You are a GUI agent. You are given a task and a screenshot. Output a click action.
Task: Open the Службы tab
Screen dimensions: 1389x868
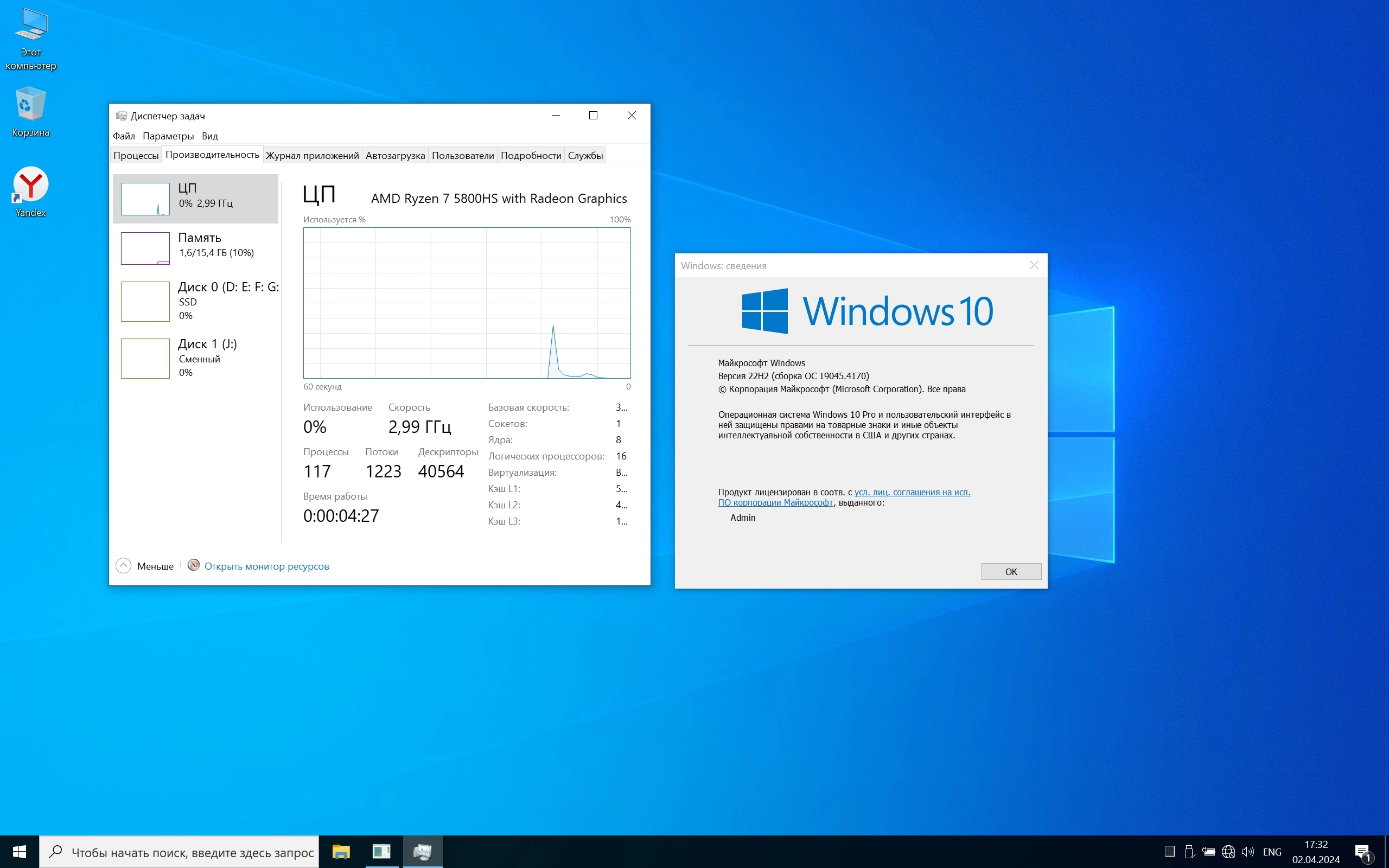coord(585,156)
